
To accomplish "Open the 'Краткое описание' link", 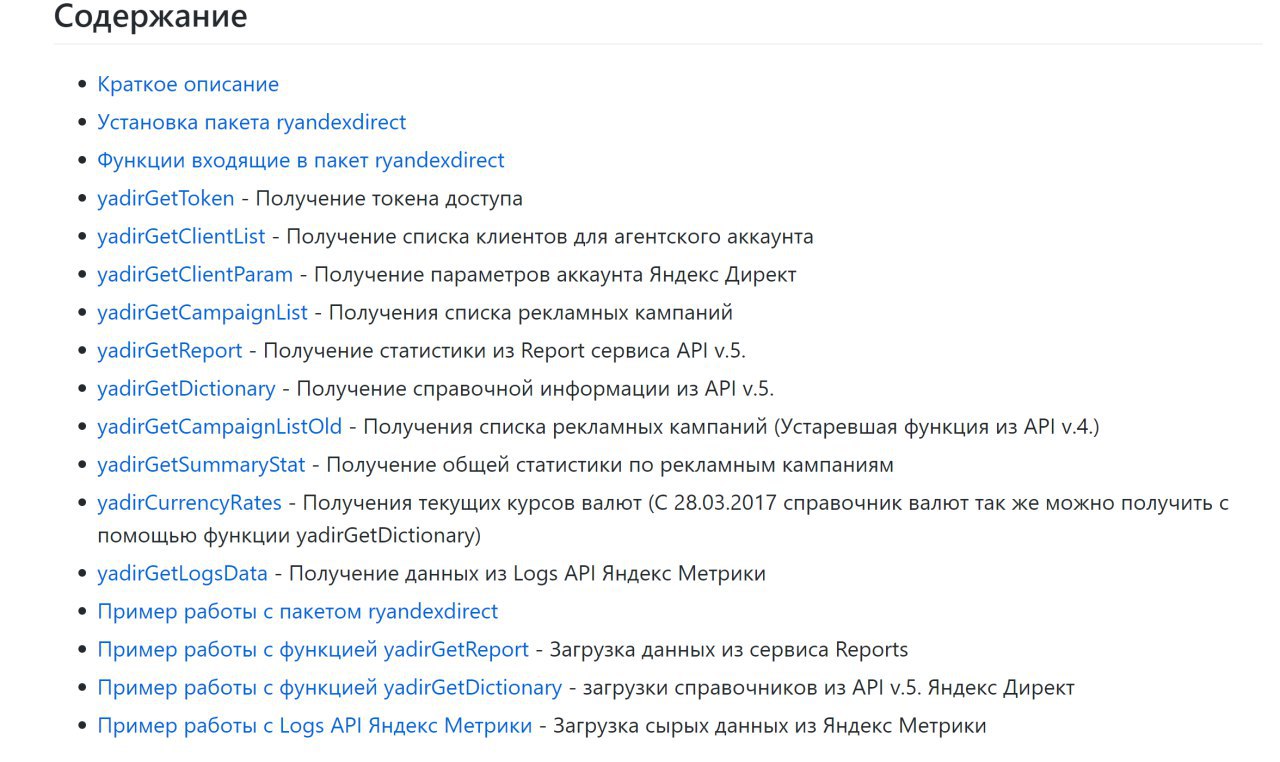I will (x=188, y=84).
